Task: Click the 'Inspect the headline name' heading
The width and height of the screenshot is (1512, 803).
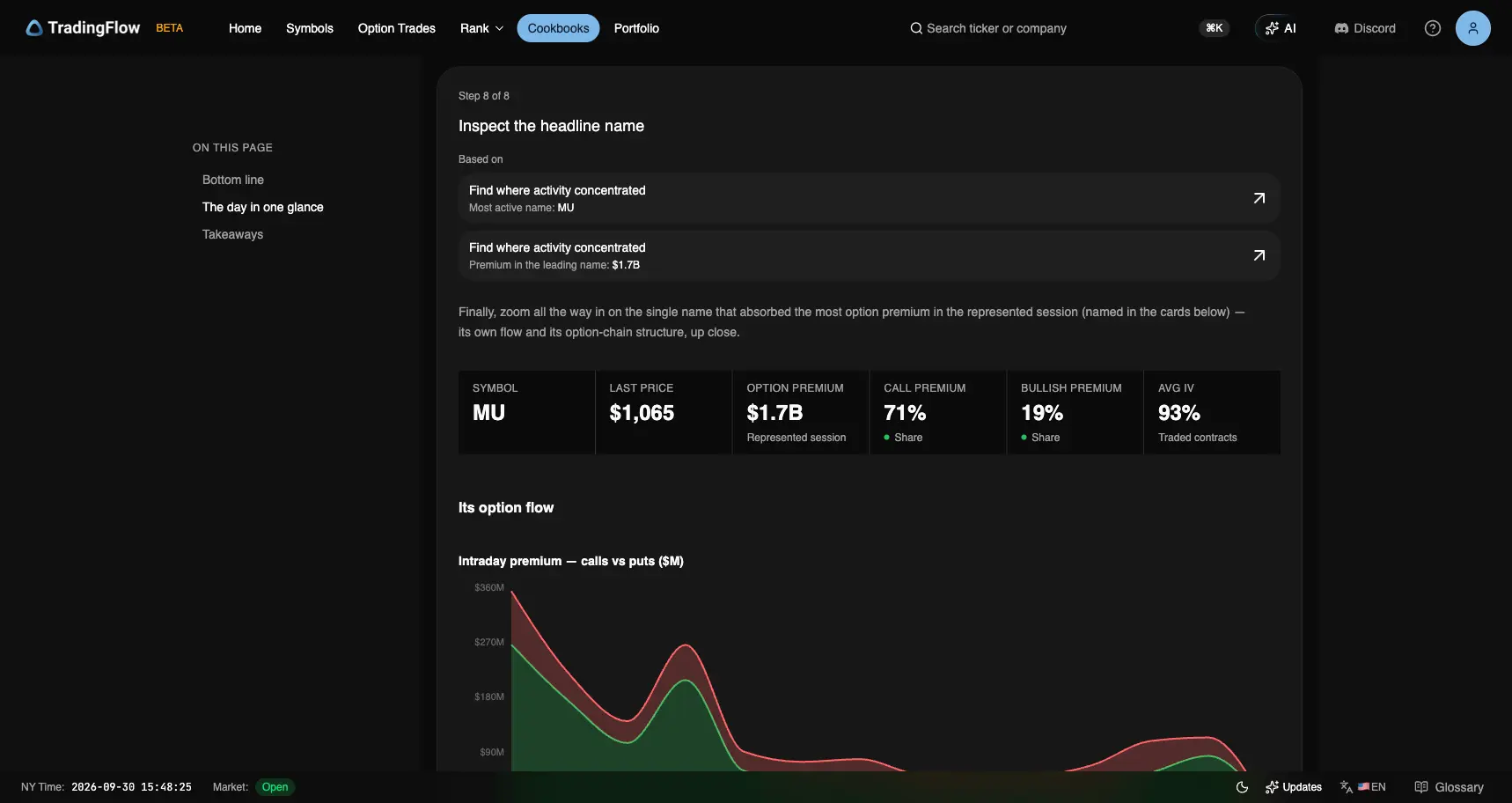Action: click(x=551, y=126)
